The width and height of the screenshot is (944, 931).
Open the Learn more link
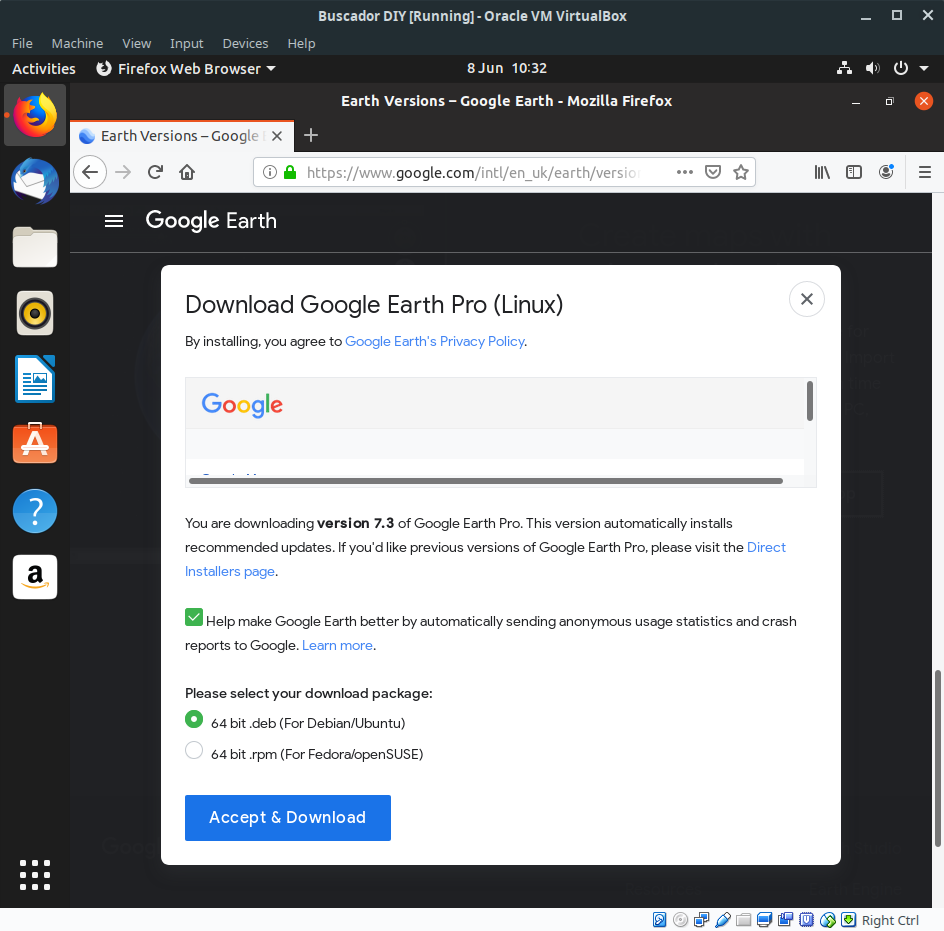coord(337,646)
